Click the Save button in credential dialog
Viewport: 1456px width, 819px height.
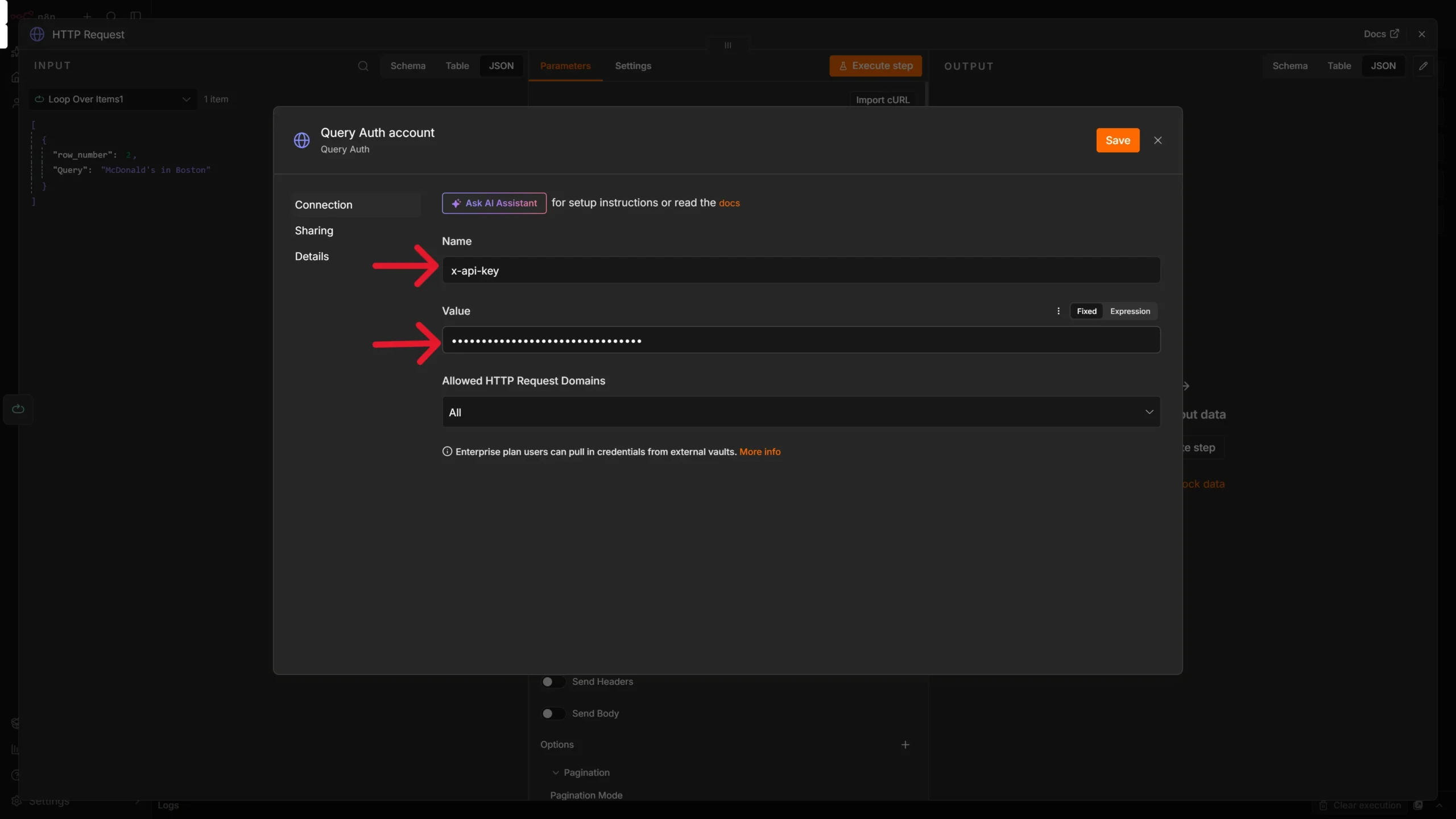click(1118, 140)
